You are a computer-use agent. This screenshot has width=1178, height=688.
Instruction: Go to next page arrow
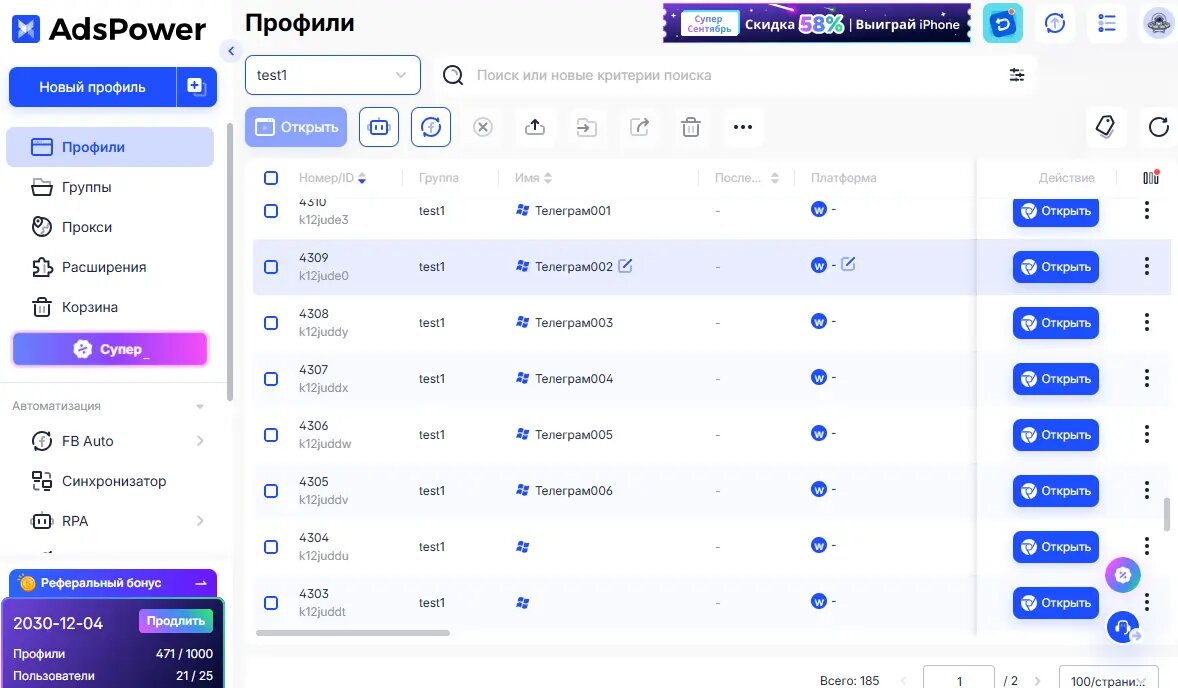pos(1038,680)
